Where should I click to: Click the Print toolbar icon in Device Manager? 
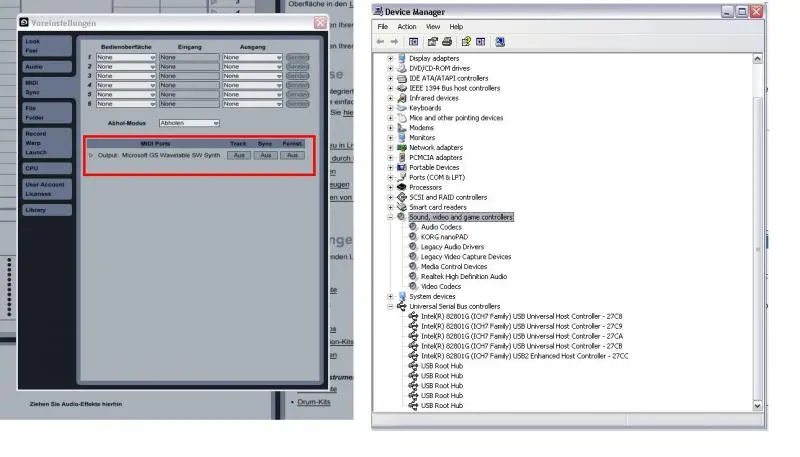[445, 42]
